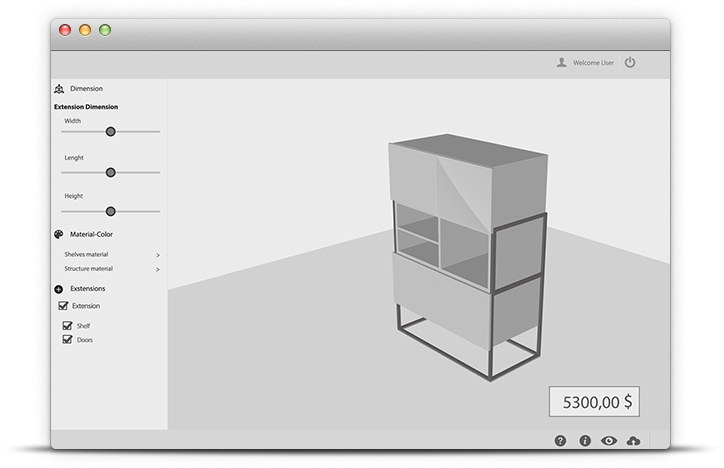
Task: Minimize window with yellow button
Action: pos(85,30)
